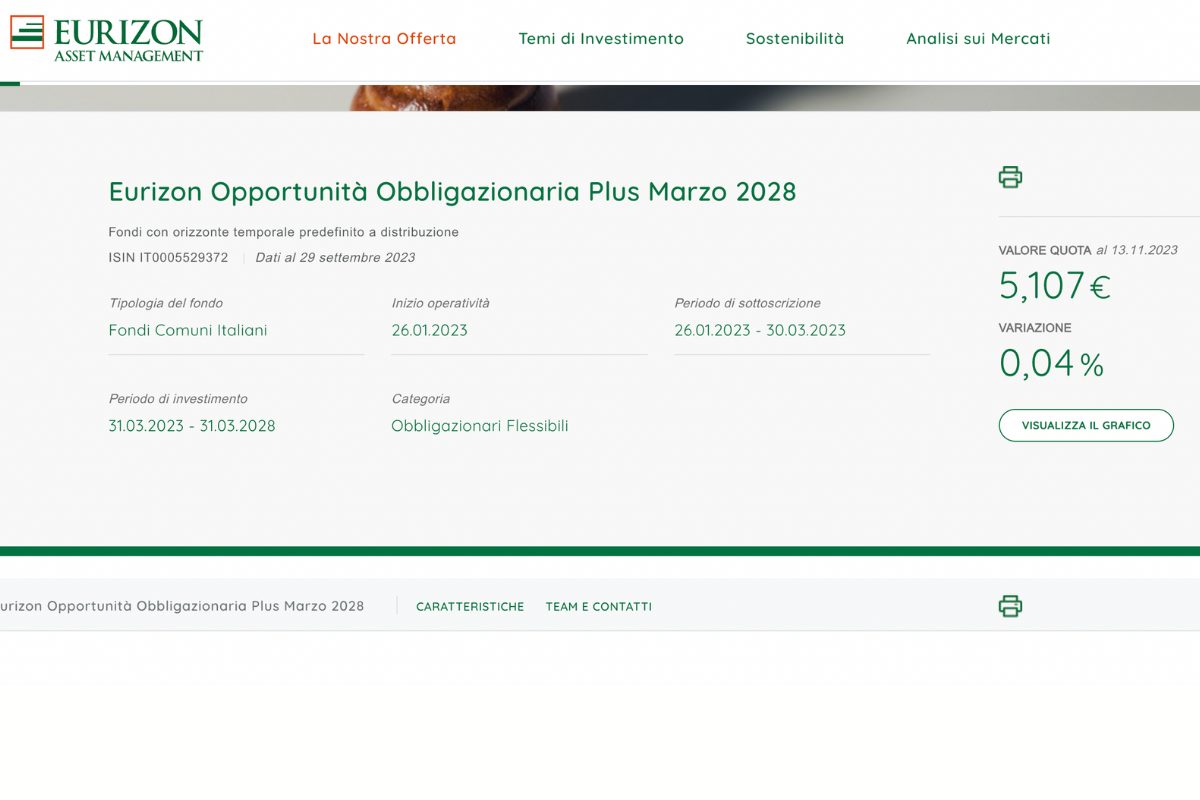Click the 0,04 % variazione figure
The height and width of the screenshot is (800, 1200).
tap(1051, 364)
